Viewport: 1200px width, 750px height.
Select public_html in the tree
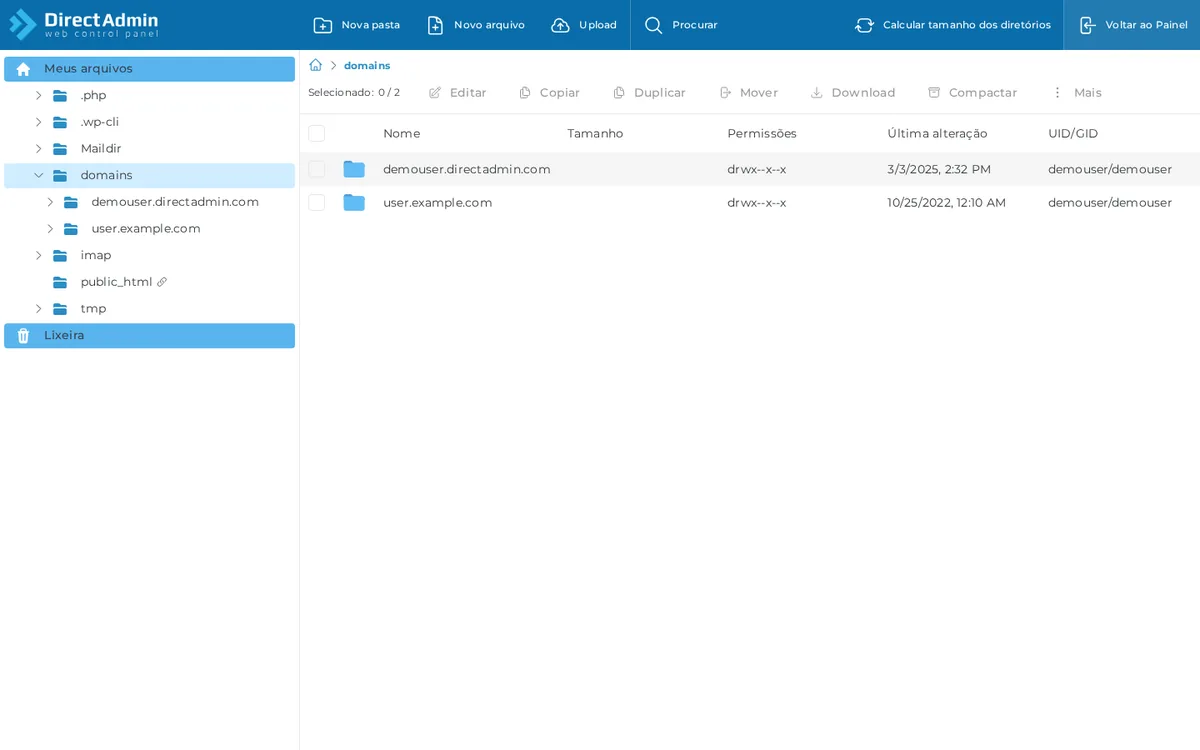coord(117,282)
